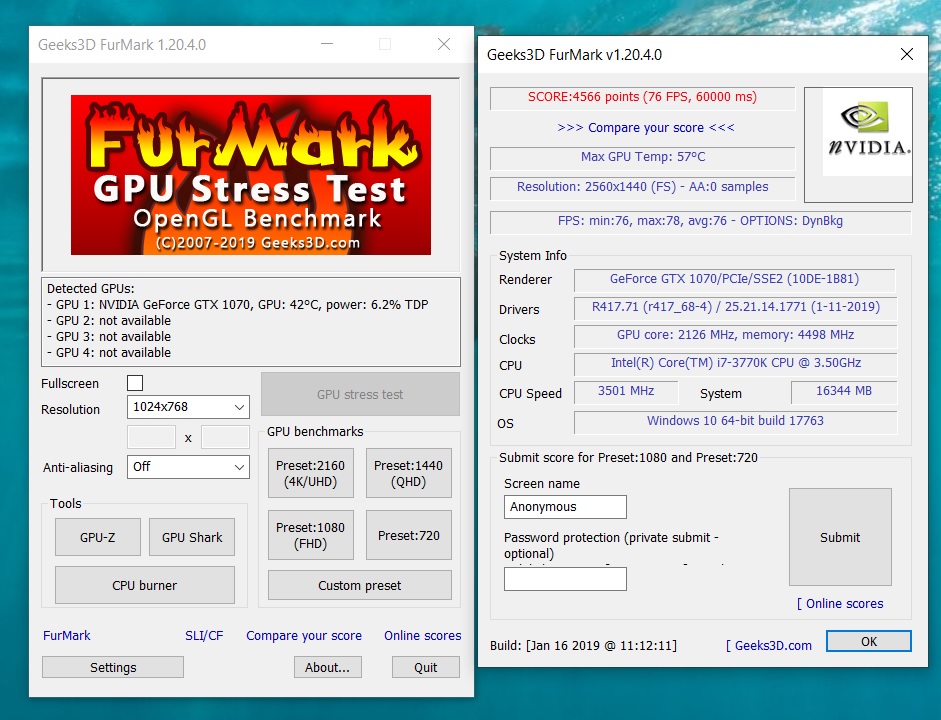This screenshot has width=941, height=720.
Task: Click the 16344 MB system memory field
Action: click(x=844, y=392)
